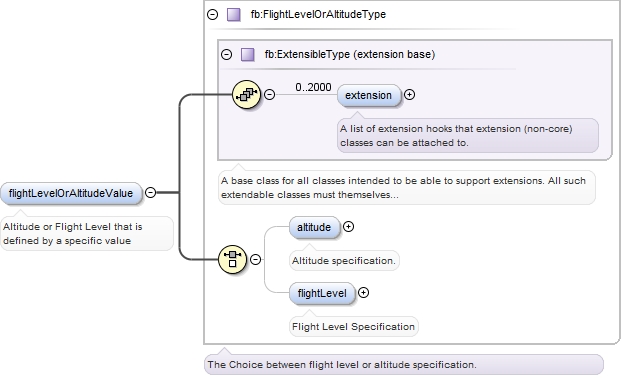Click the choice compositor icon
The image size is (622, 378).
pos(232,259)
